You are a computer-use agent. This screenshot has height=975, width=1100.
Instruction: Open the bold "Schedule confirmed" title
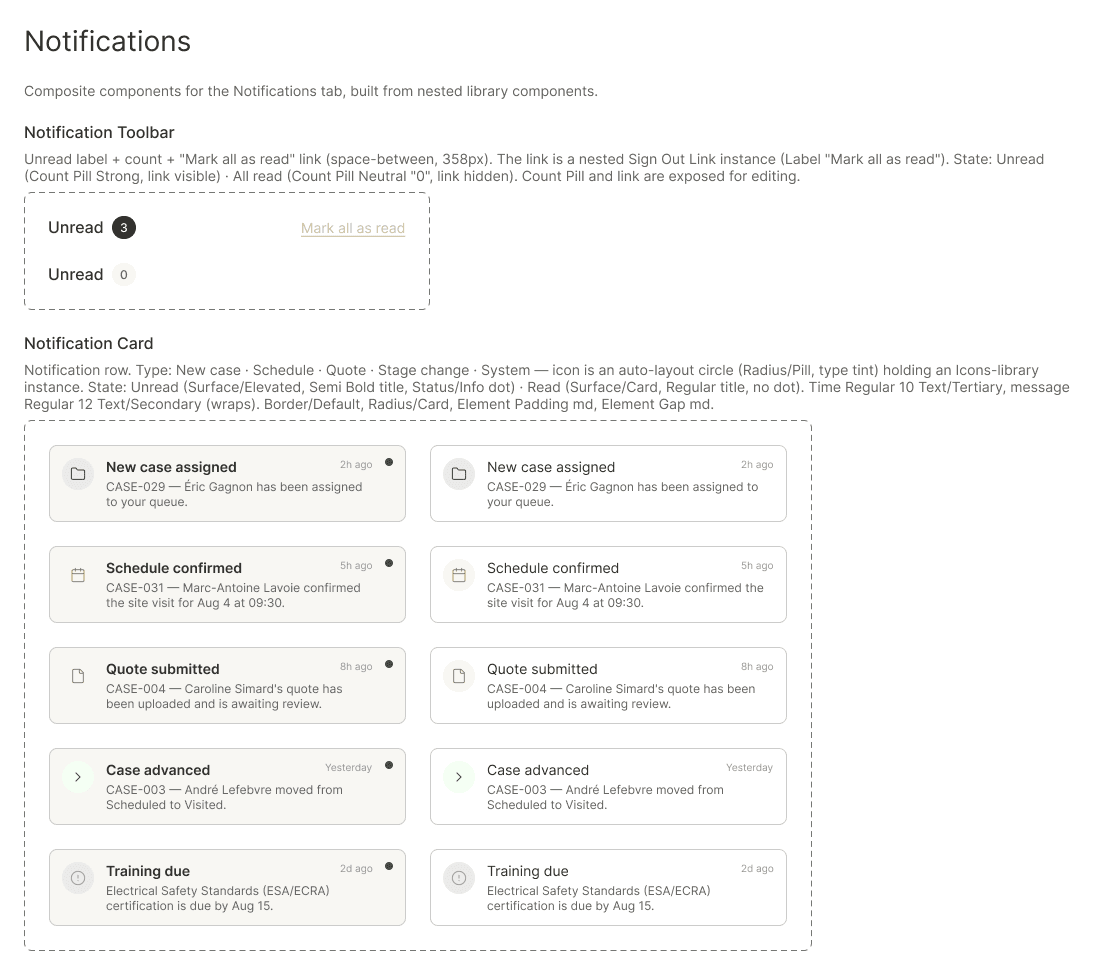click(x=174, y=568)
